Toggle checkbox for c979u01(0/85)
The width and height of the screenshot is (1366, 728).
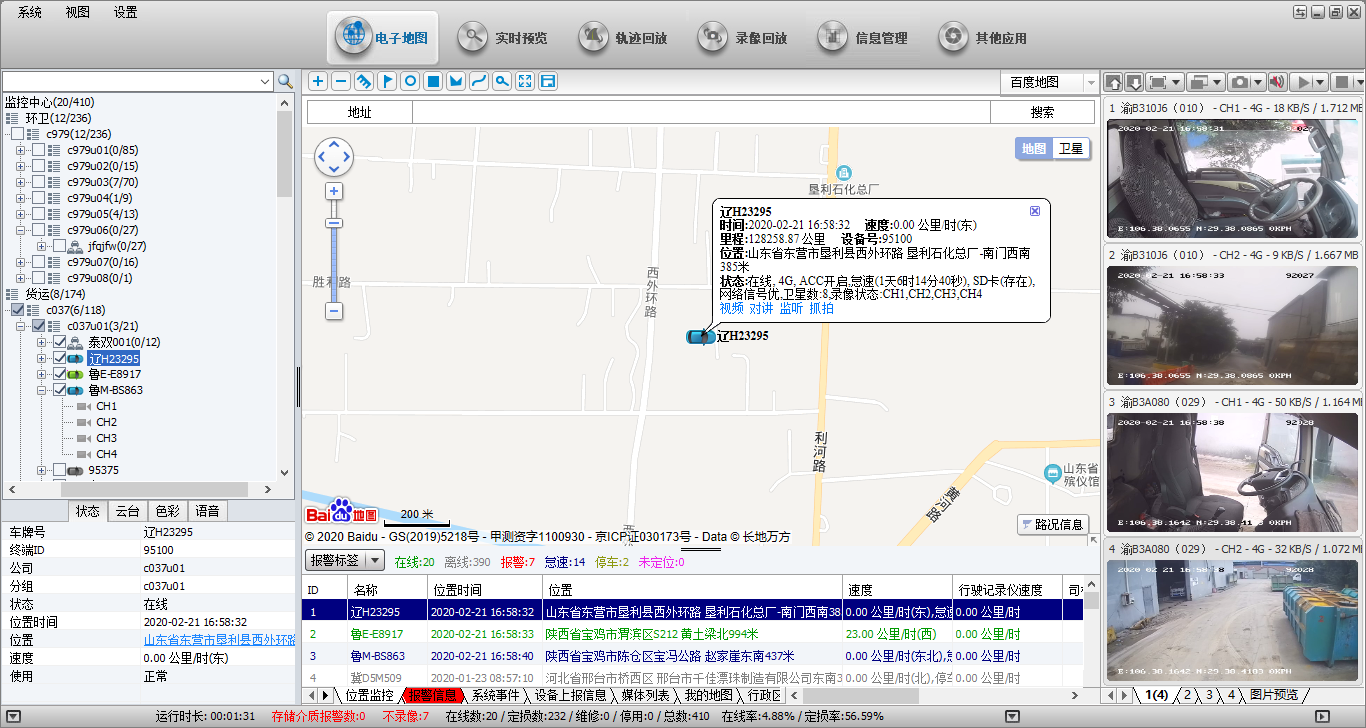pyautogui.click(x=39, y=150)
